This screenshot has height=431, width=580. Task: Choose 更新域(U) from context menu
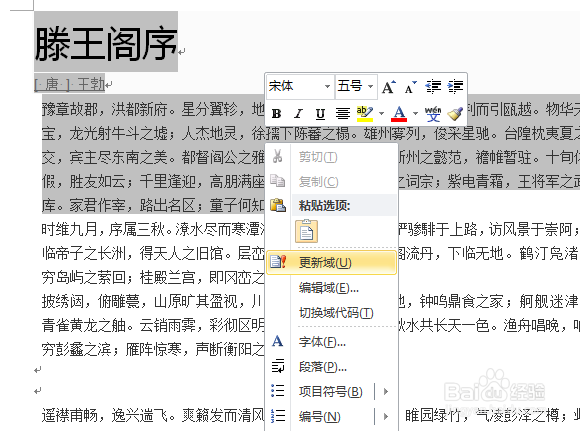[331, 263]
